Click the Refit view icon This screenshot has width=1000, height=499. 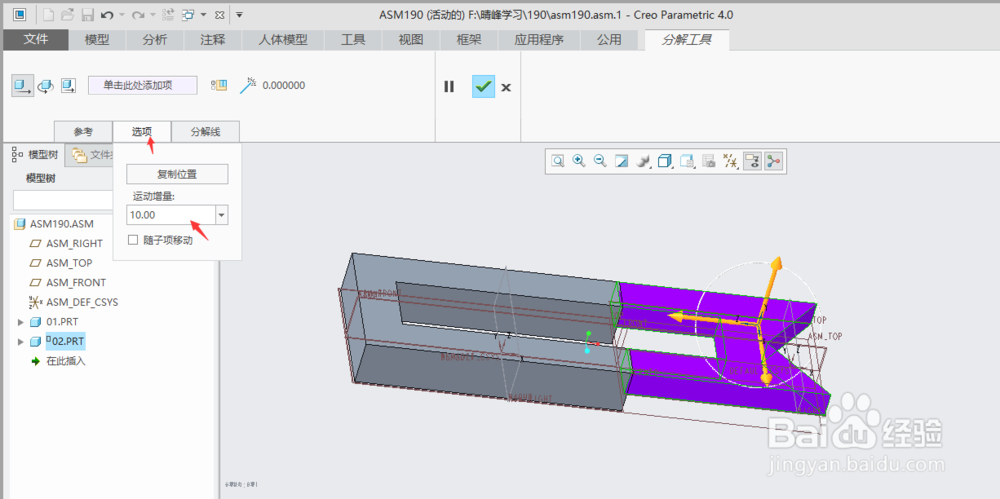tap(558, 161)
